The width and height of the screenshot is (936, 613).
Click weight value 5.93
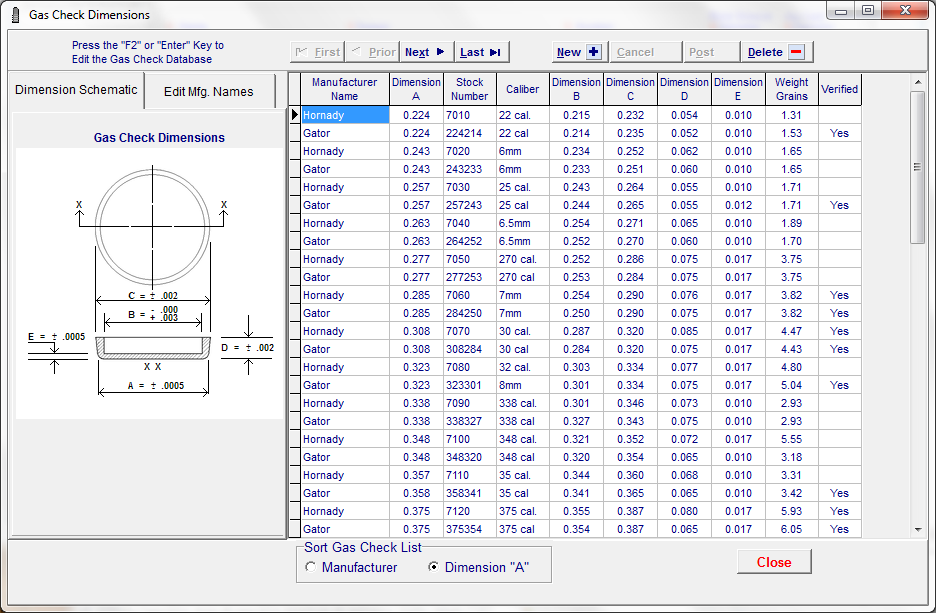coord(792,511)
